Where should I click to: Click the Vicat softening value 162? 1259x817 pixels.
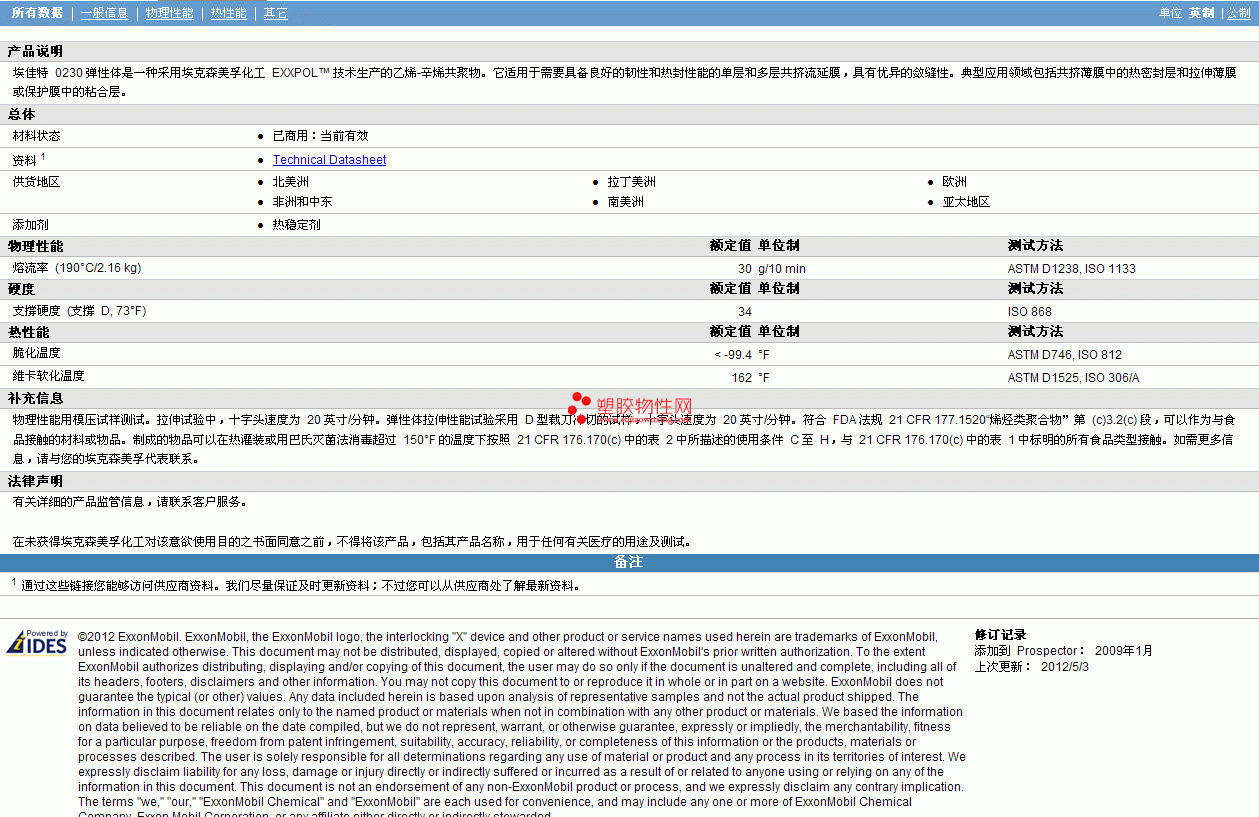742,378
